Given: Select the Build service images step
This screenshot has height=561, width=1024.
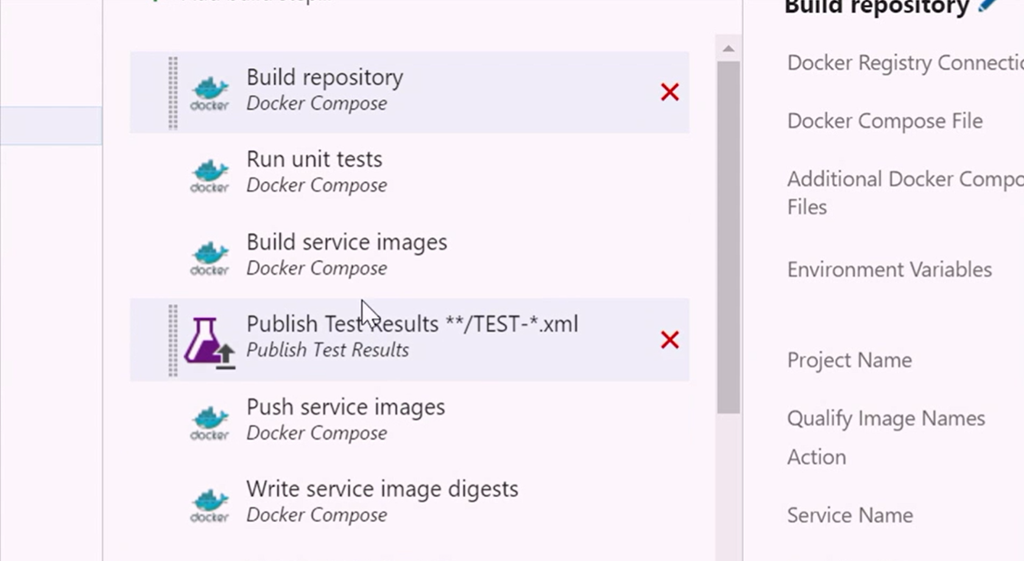Looking at the screenshot, I should (346, 254).
